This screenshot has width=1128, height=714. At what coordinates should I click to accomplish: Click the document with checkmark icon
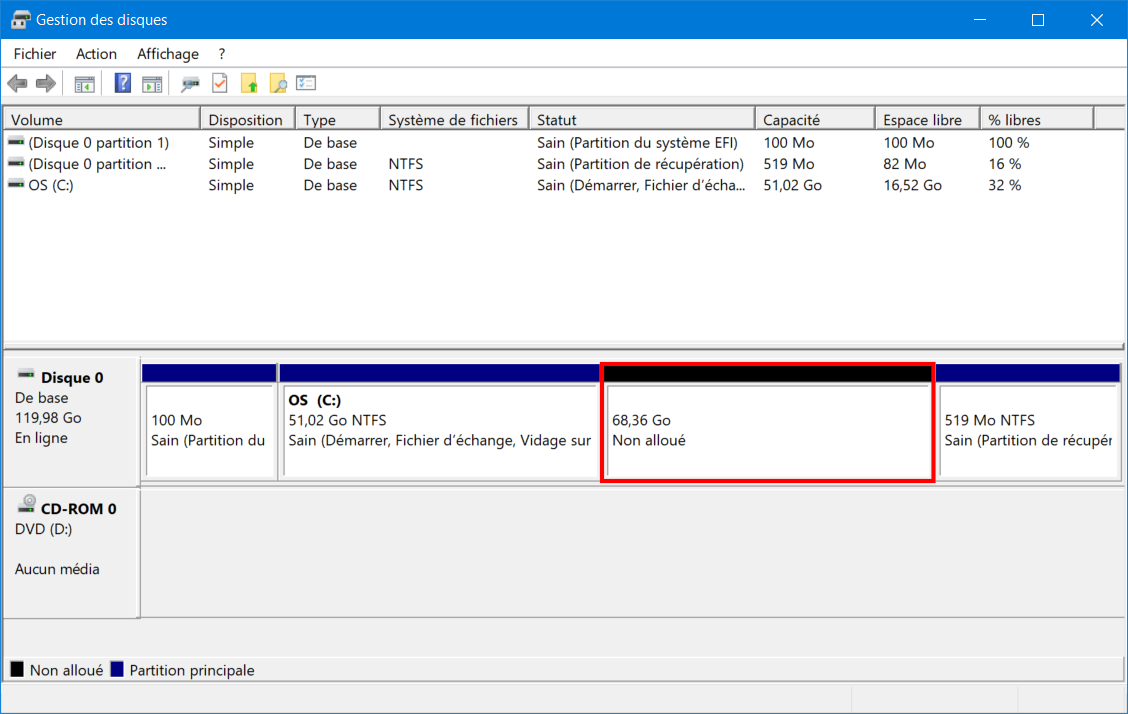tap(219, 83)
